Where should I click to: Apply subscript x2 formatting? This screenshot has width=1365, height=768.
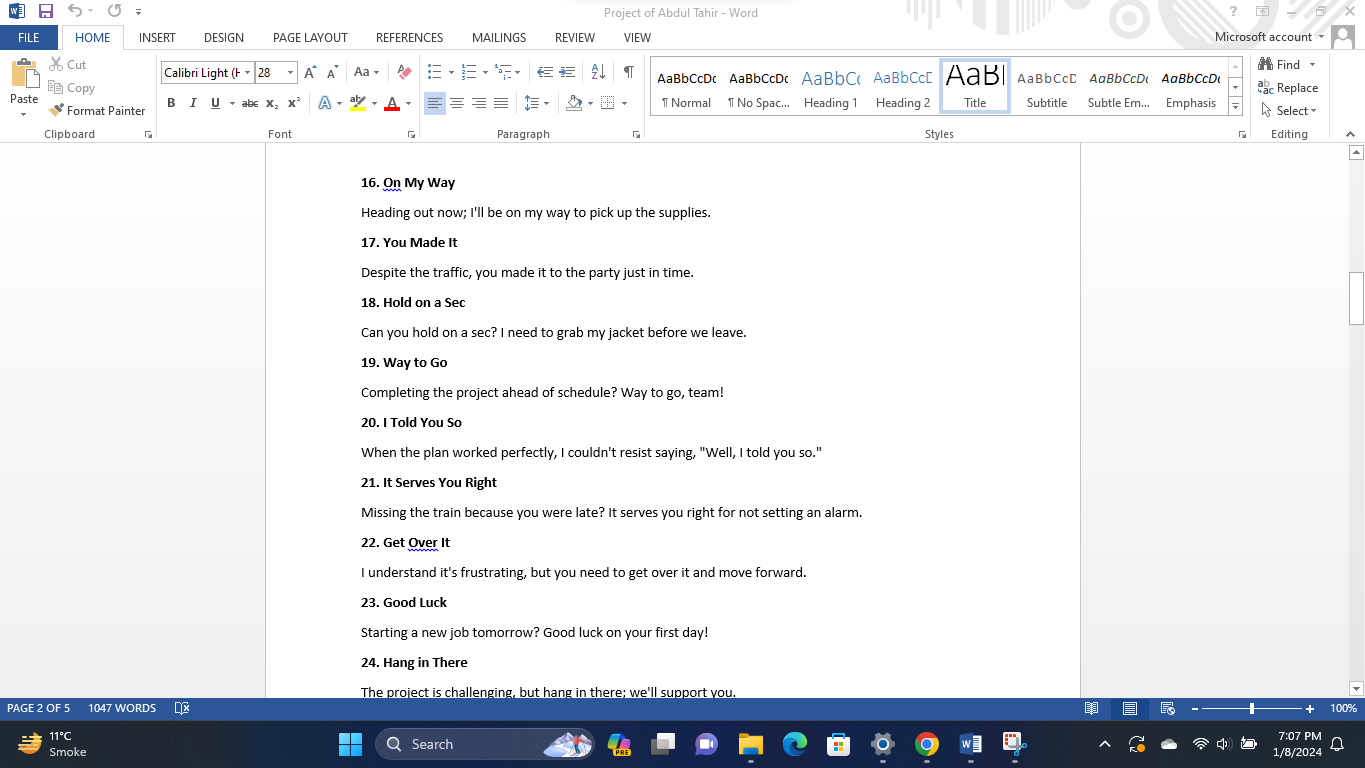272,103
